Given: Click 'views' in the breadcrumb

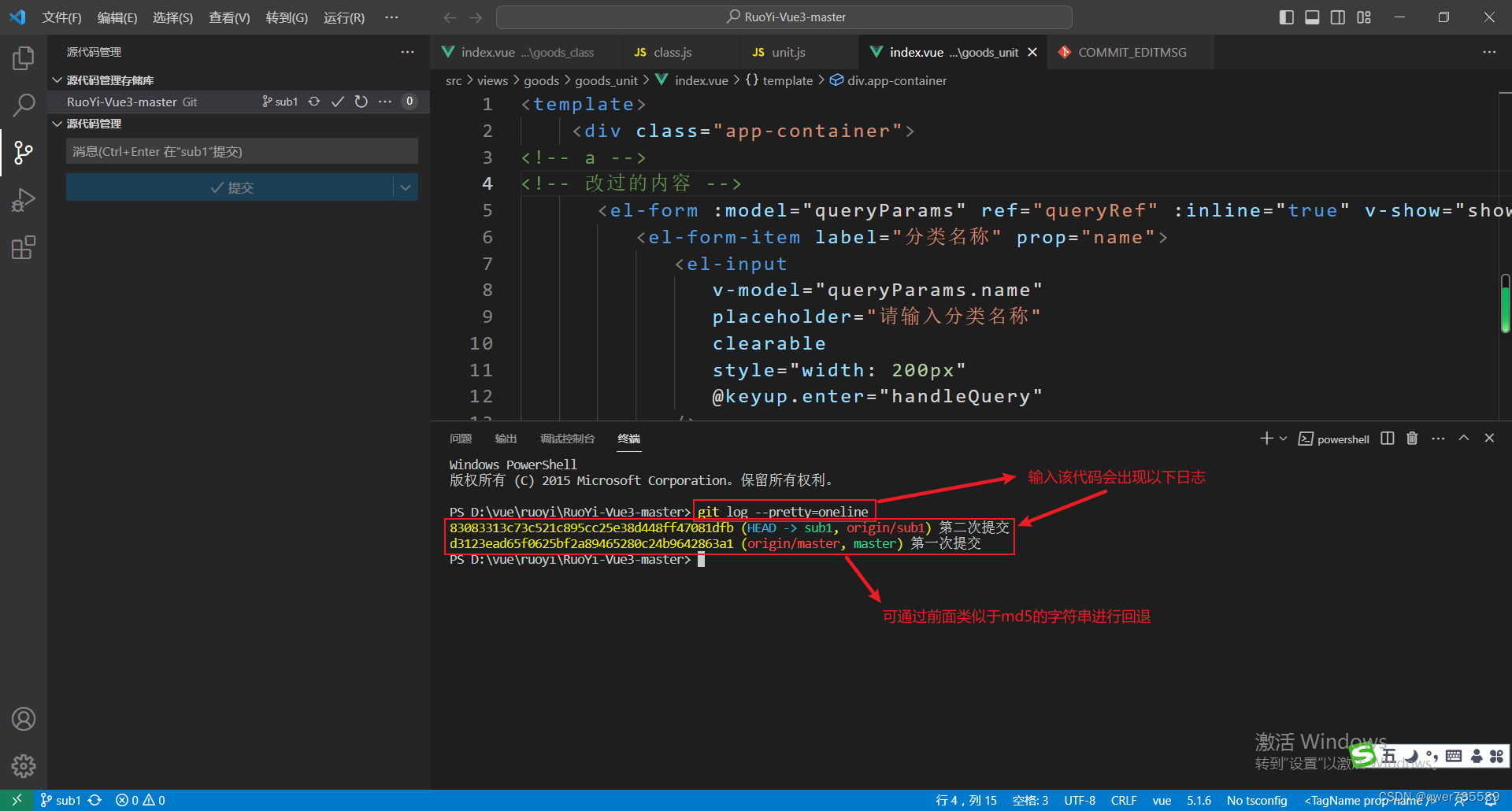Looking at the screenshot, I should click(x=492, y=80).
